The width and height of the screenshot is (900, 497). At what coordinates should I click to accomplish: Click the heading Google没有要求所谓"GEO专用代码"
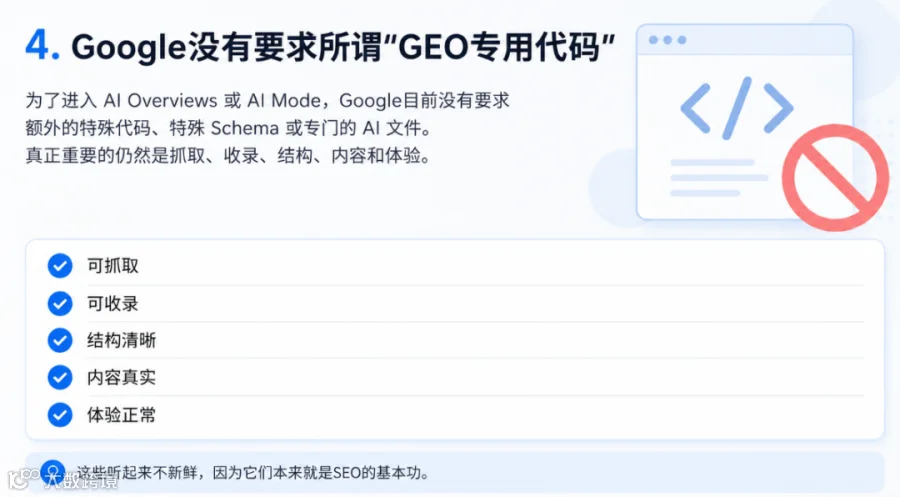[x=343, y=46]
